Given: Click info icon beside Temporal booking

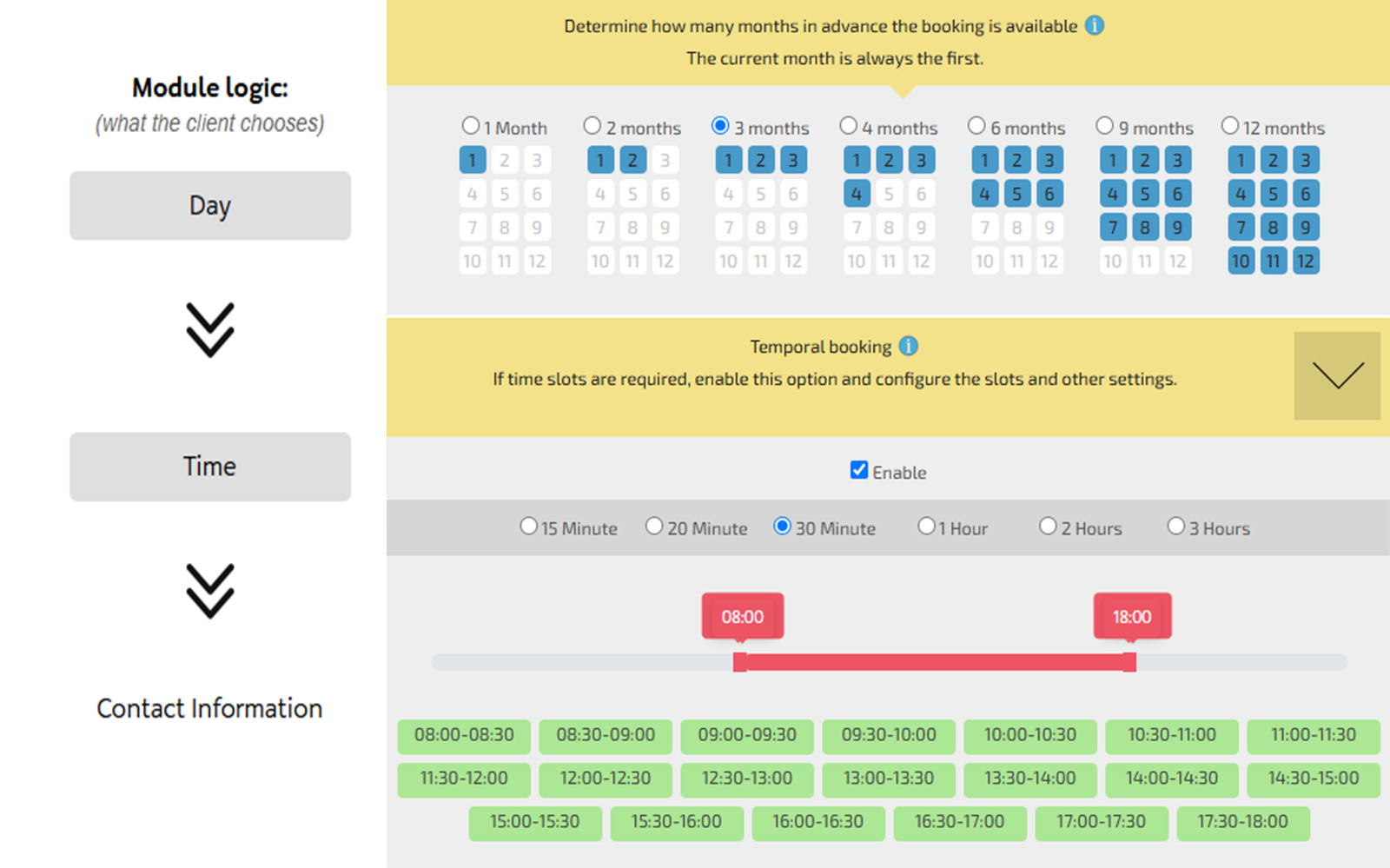Looking at the screenshot, I should coord(908,347).
